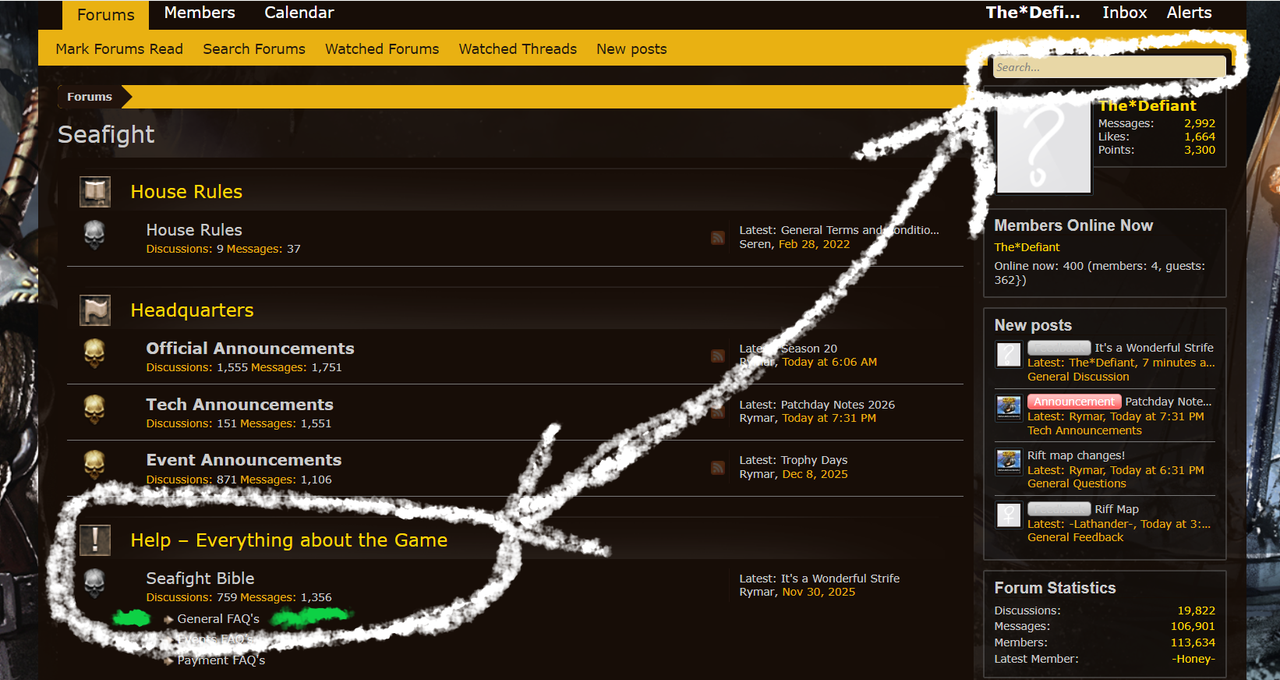Open Help – Everything about the Game heading
Screen dimensions: 1280x680
point(289,540)
